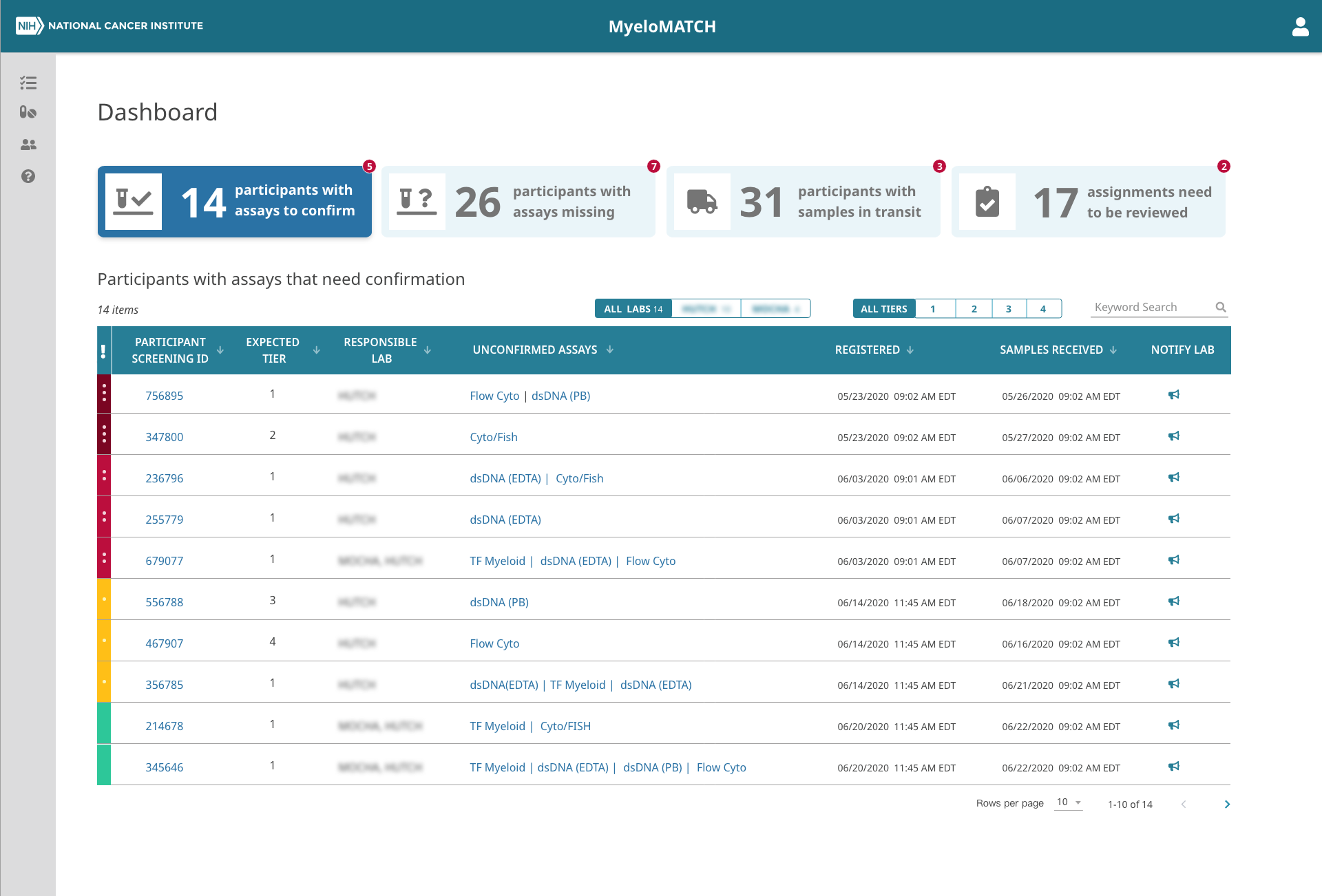
Task: Open the participants group sidebar icon
Action: click(28, 145)
